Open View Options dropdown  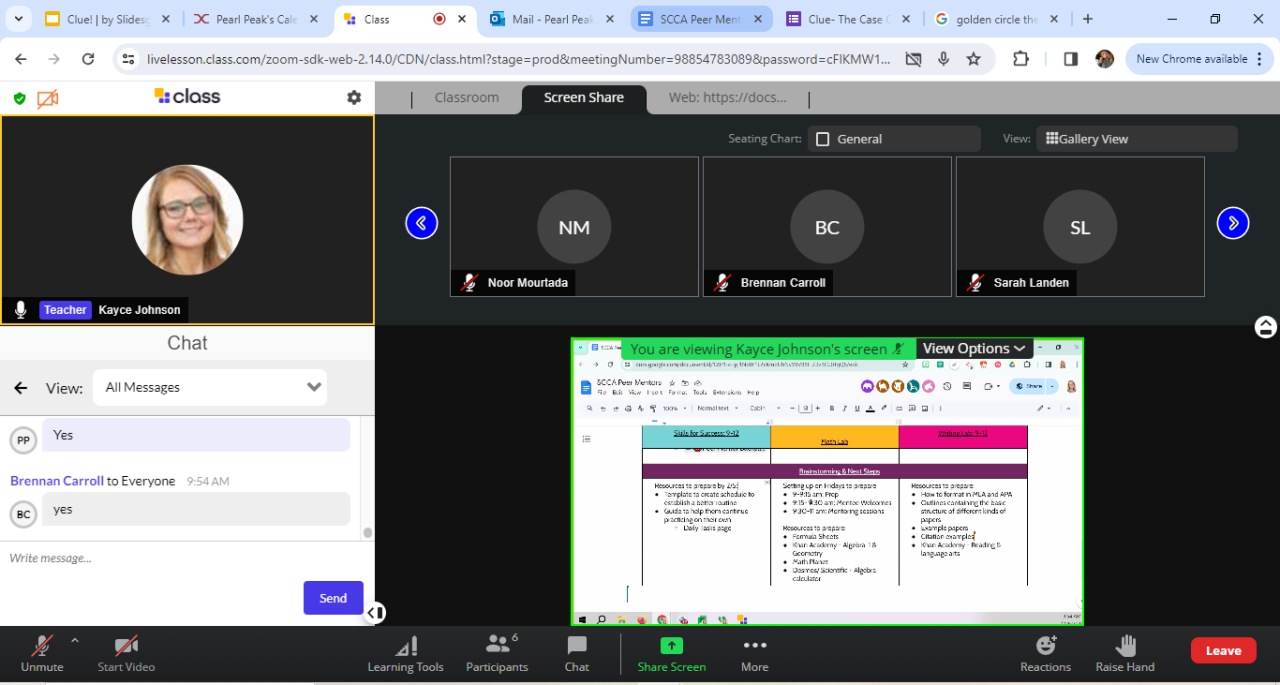click(974, 348)
